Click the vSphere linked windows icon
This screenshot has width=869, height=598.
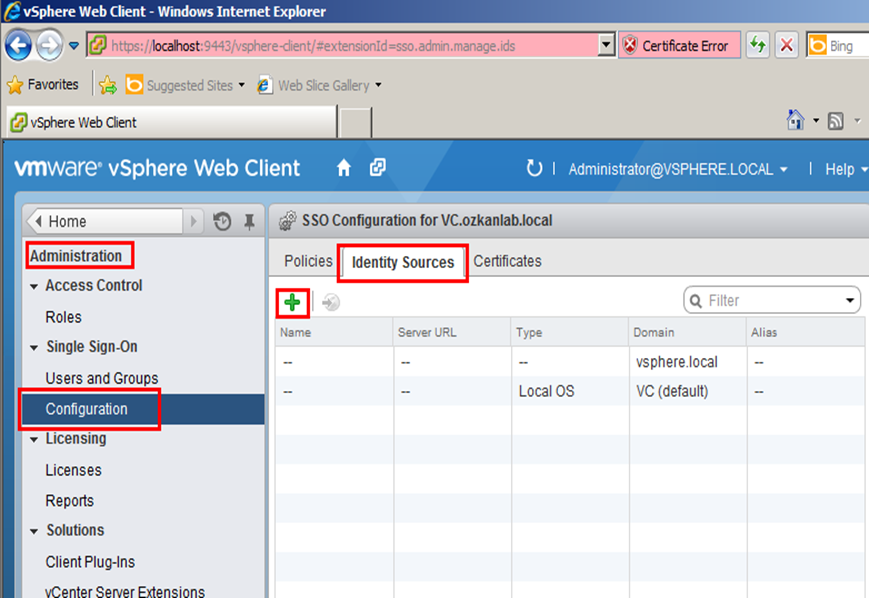[378, 167]
